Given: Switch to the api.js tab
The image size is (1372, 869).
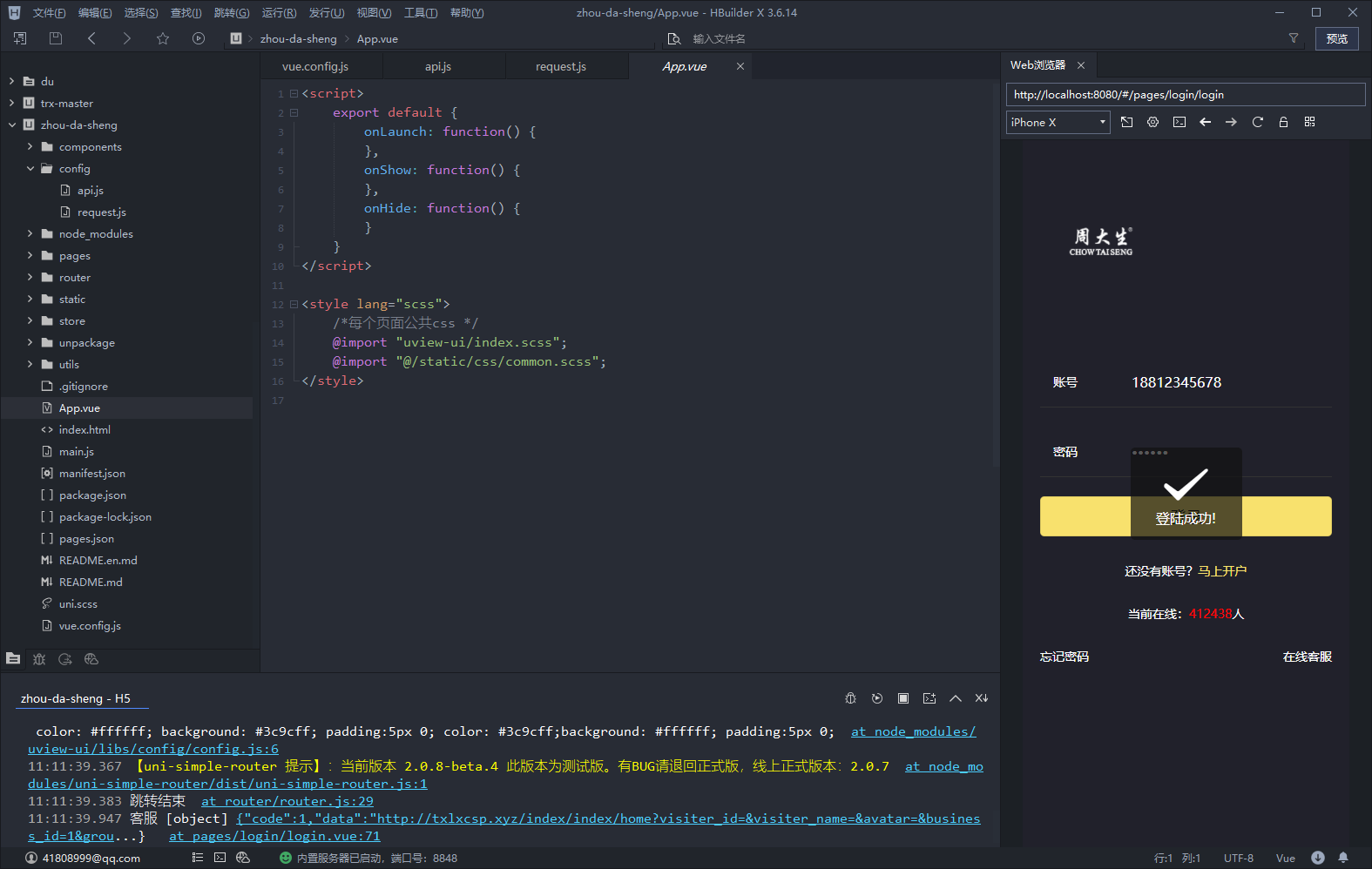Looking at the screenshot, I should [438, 66].
